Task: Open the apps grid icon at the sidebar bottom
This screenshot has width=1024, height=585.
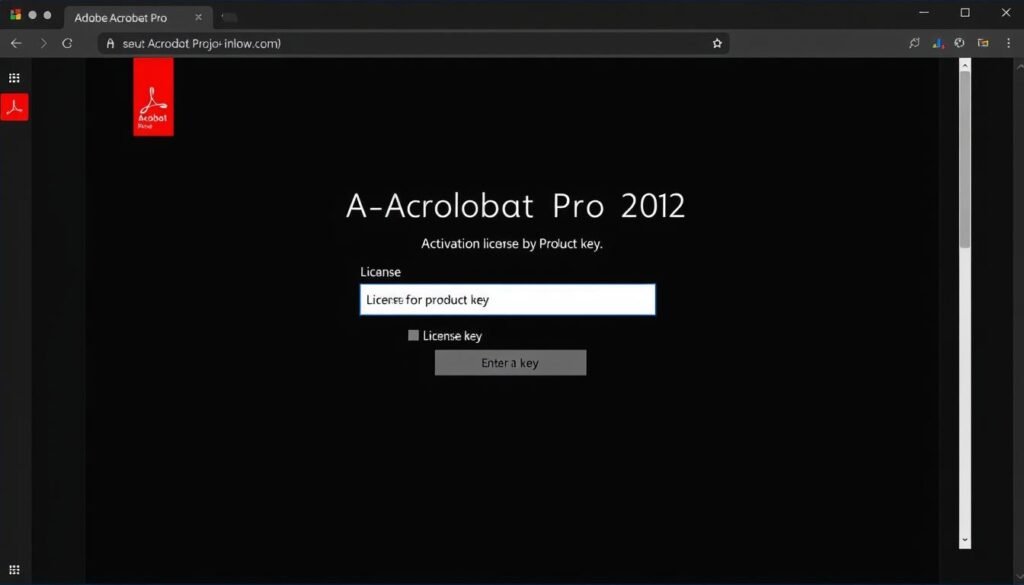Action: pyautogui.click(x=14, y=569)
